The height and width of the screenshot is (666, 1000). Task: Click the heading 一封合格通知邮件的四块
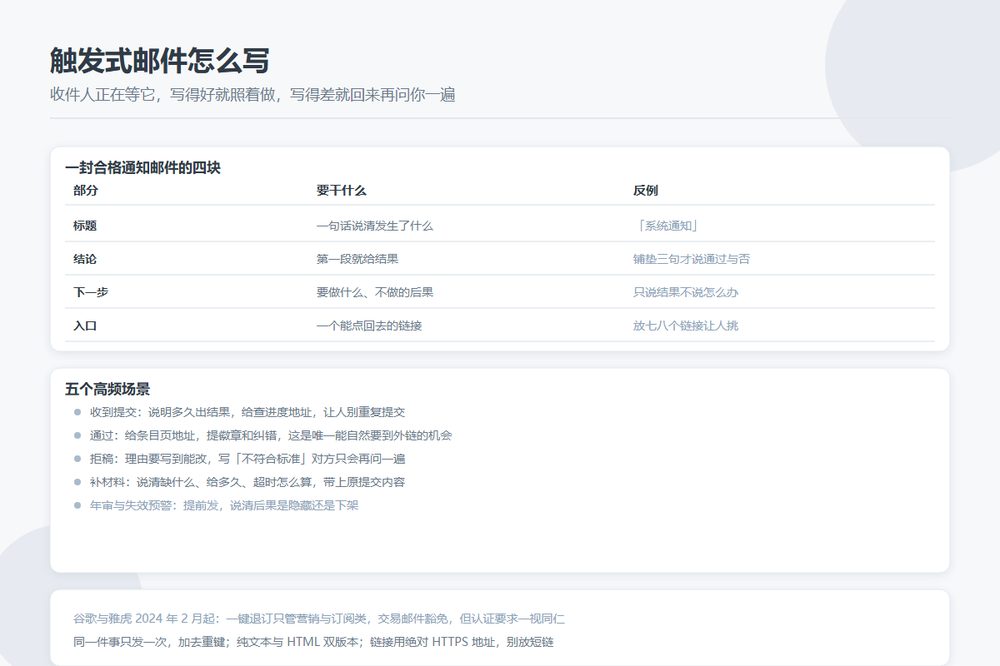point(143,168)
